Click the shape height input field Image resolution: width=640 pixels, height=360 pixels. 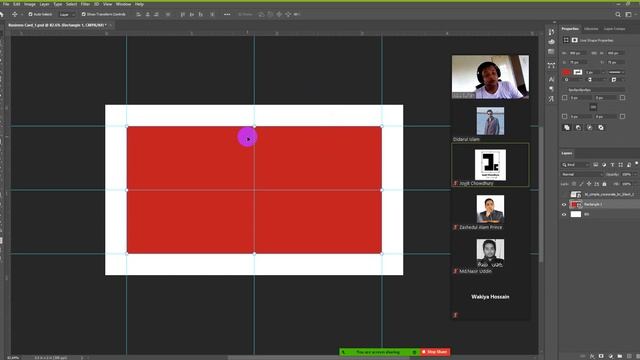[x=615, y=53]
